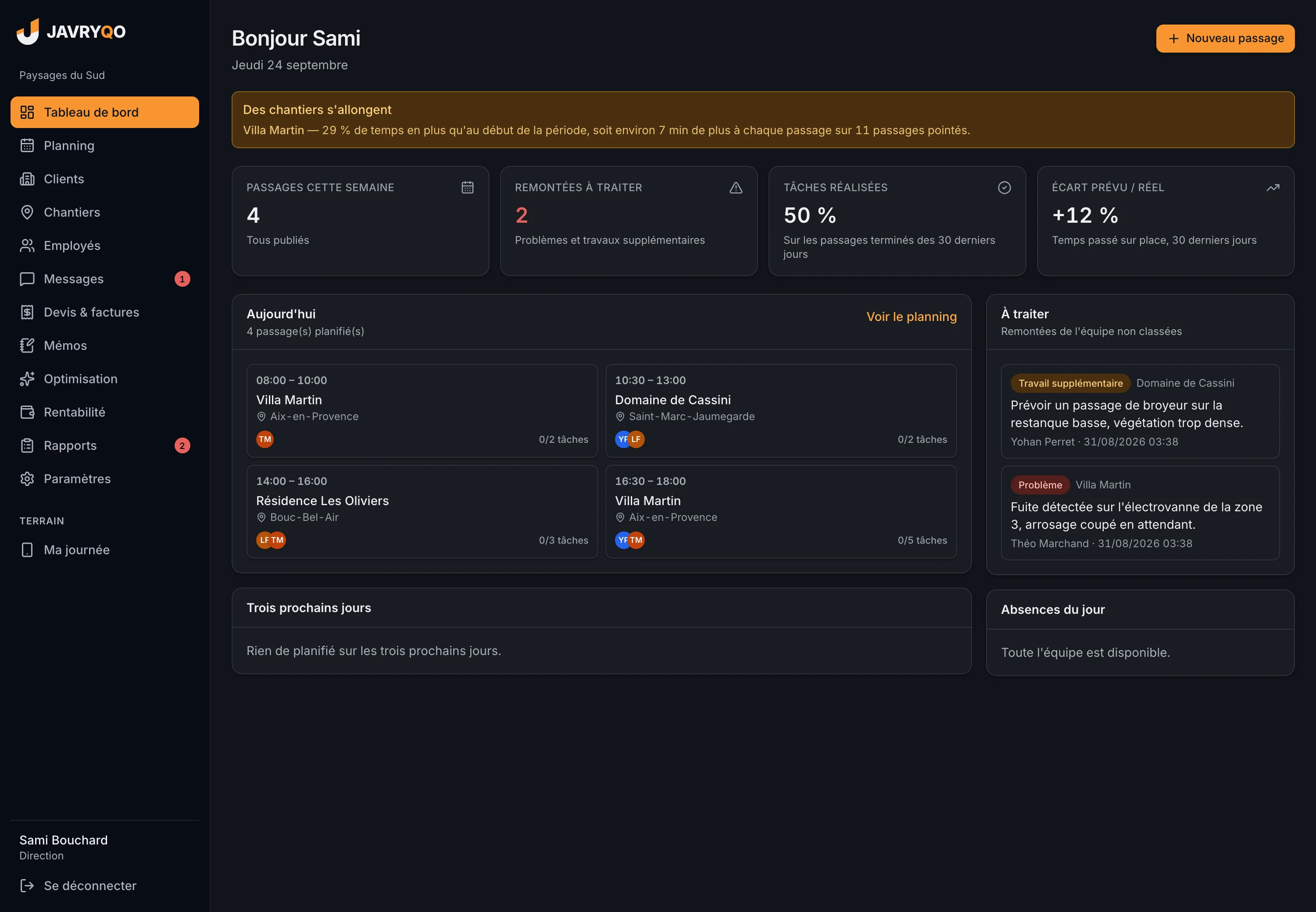Click plus icon in Nouveau passage button
The height and width of the screenshot is (912, 1316).
point(1173,38)
